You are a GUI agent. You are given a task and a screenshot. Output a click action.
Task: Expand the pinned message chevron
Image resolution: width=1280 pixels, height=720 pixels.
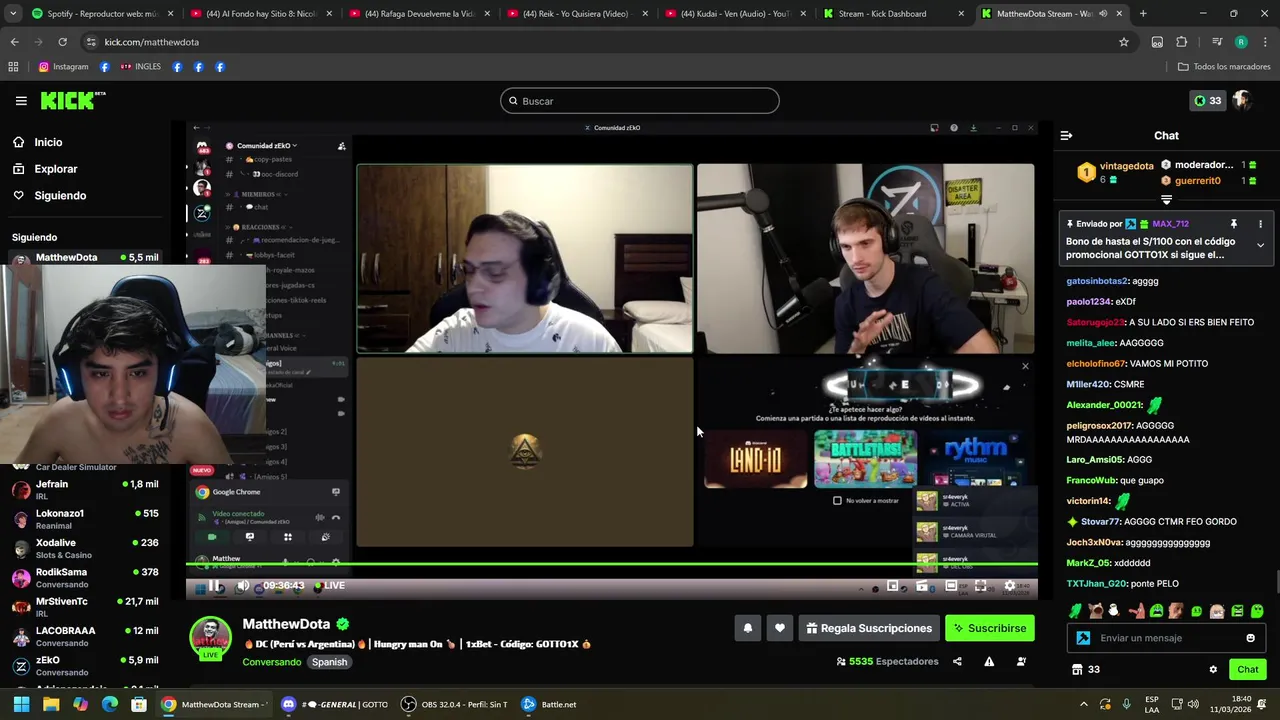coord(1260,245)
